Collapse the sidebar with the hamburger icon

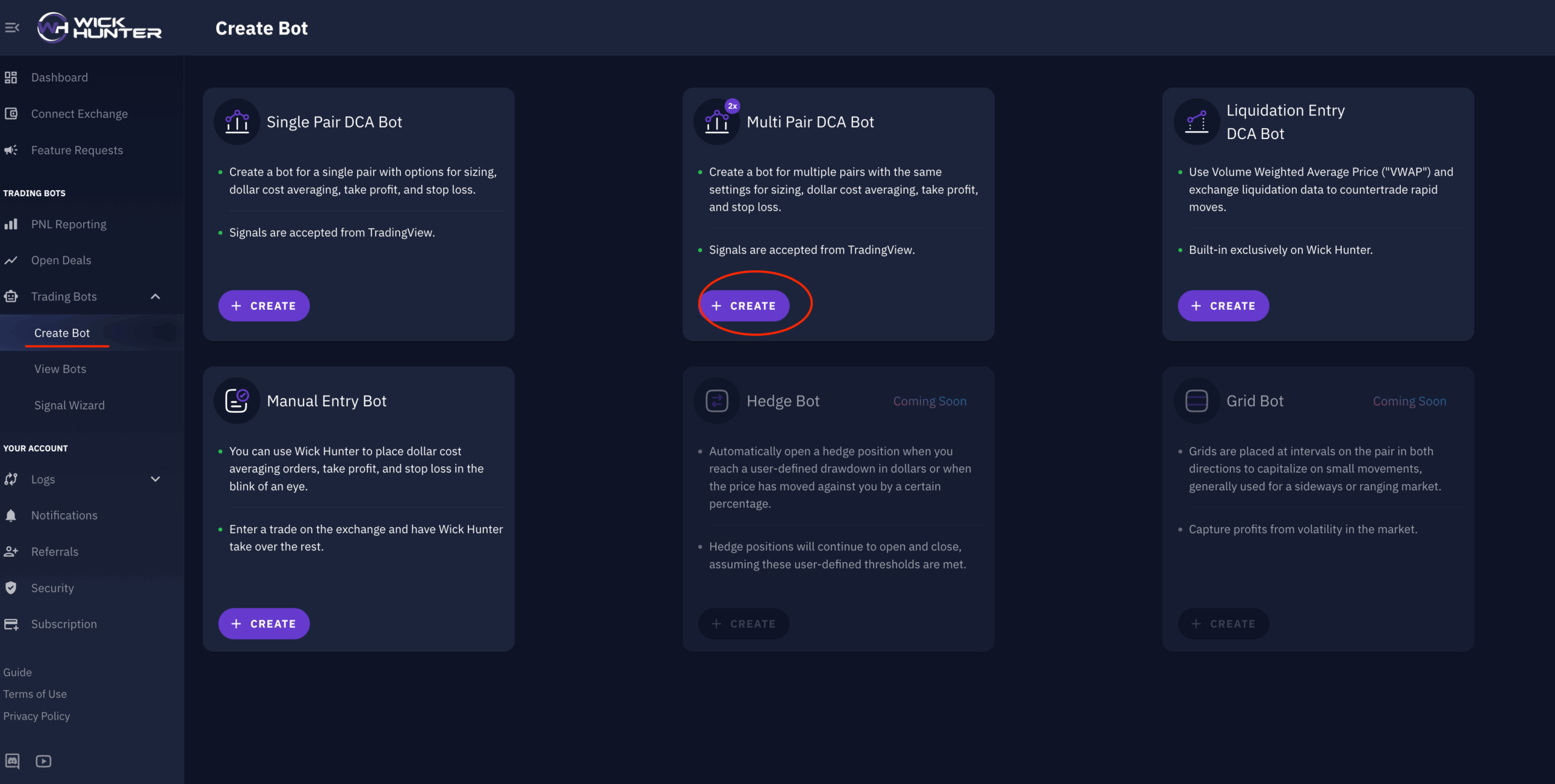(12, 27)
